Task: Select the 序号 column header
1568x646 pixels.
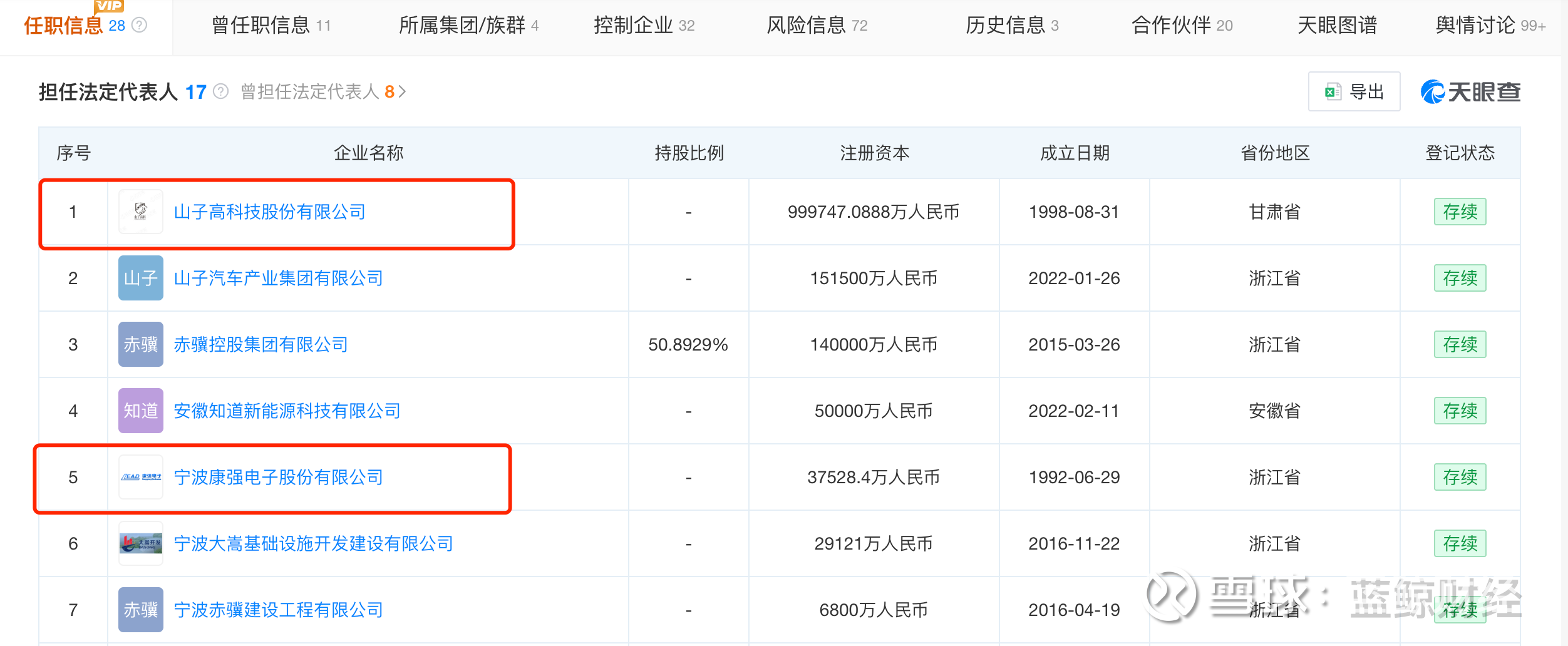Action: click(74, 153)
